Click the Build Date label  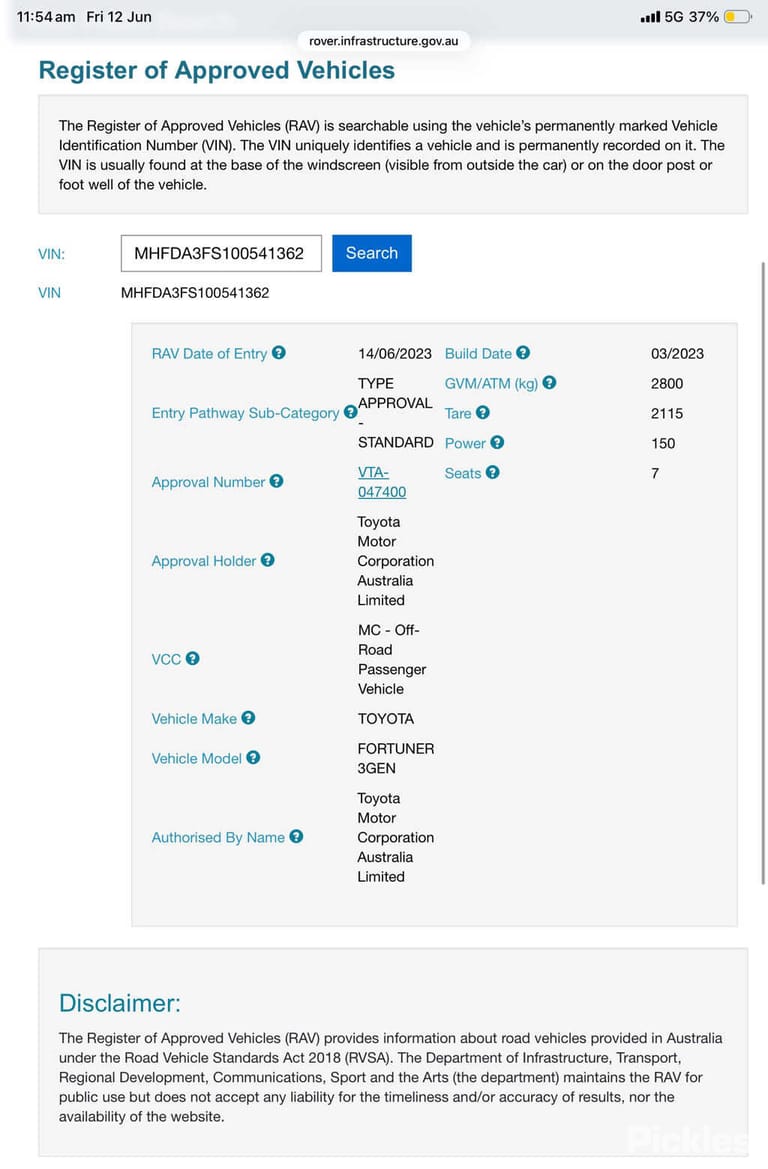(x=478, y=353)
